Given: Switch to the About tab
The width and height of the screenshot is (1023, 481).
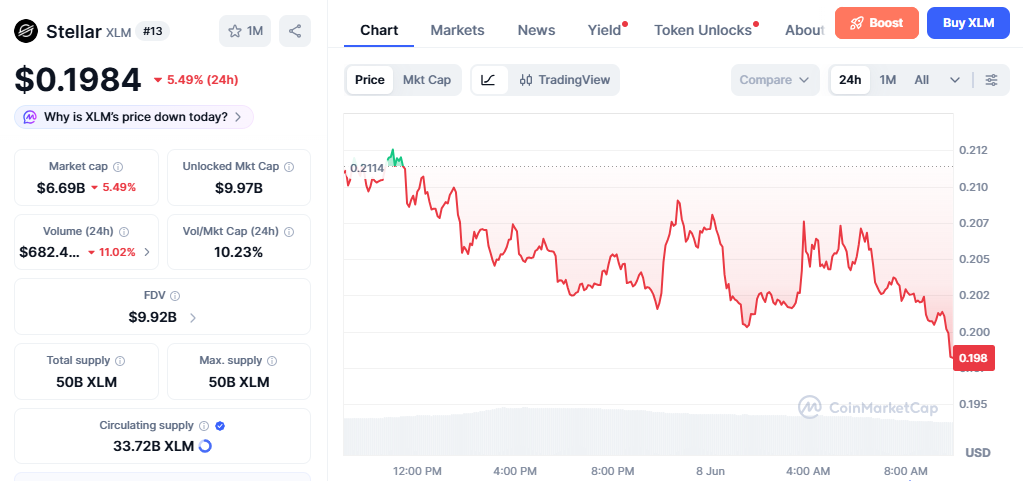Looking at the screenshot, I should point(804,30).
